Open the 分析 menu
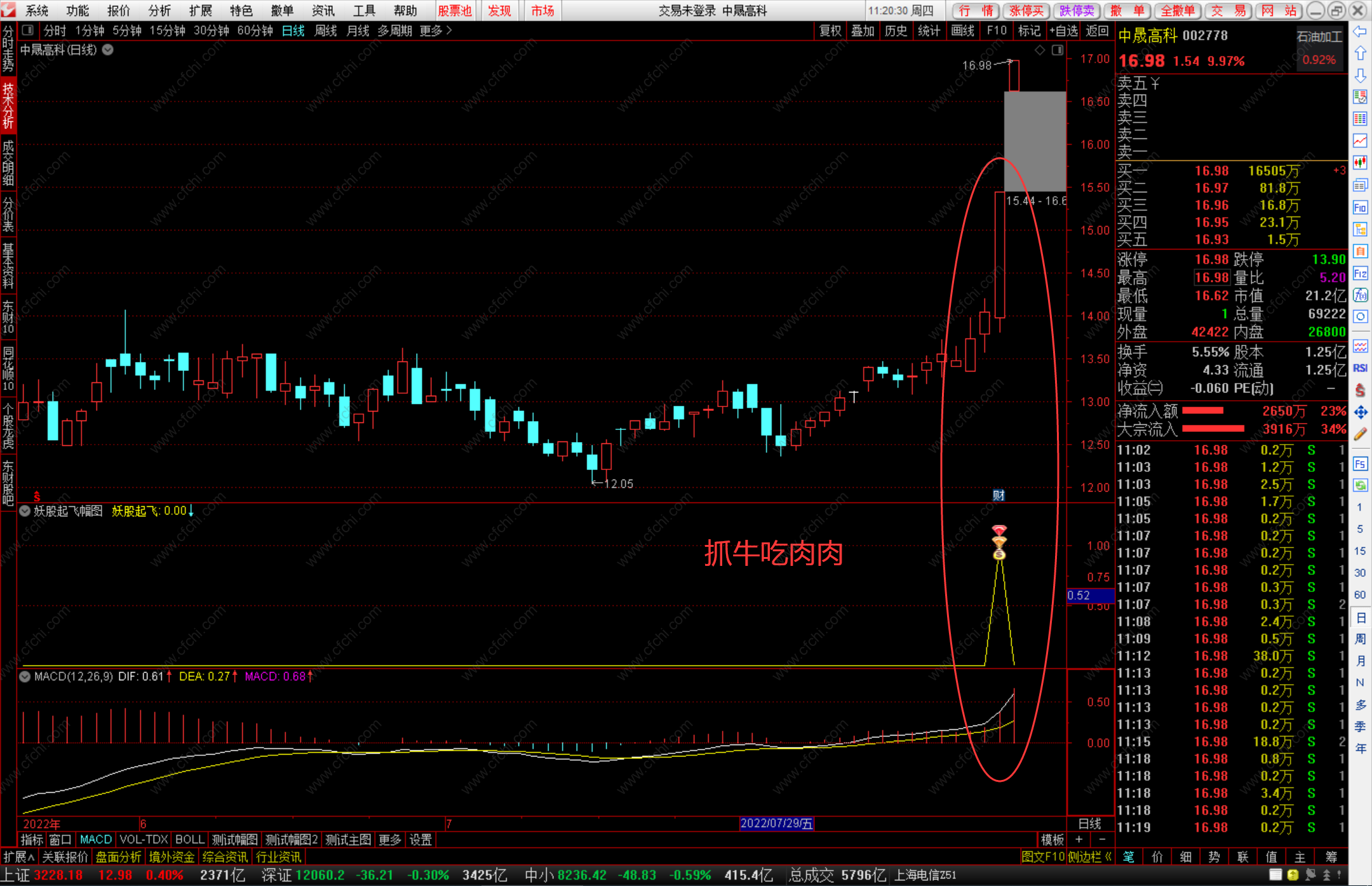The width and height of the screenshot is (1372, 886). click(x=159, y=11)
